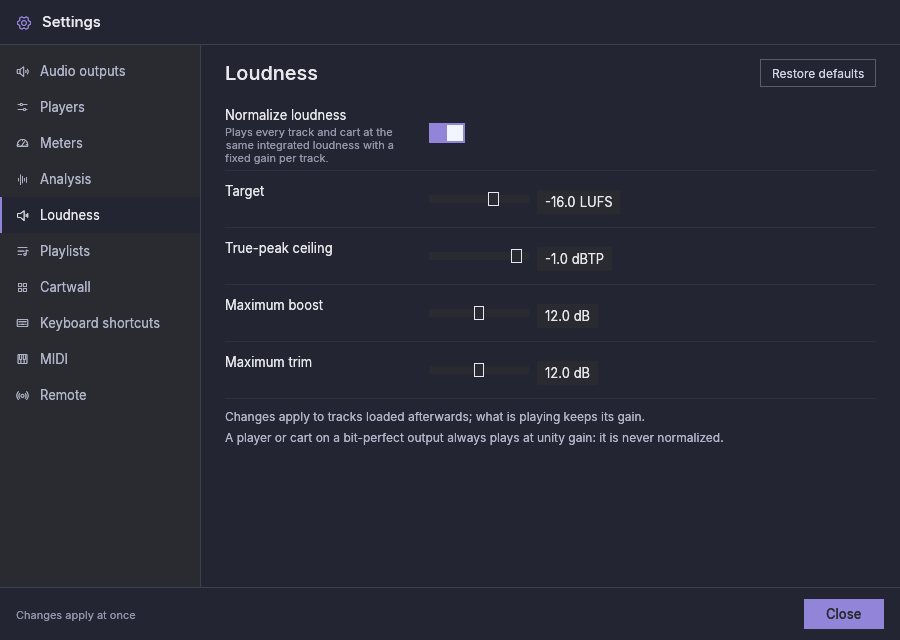Click the Maximum trim label

click(268, 362)
